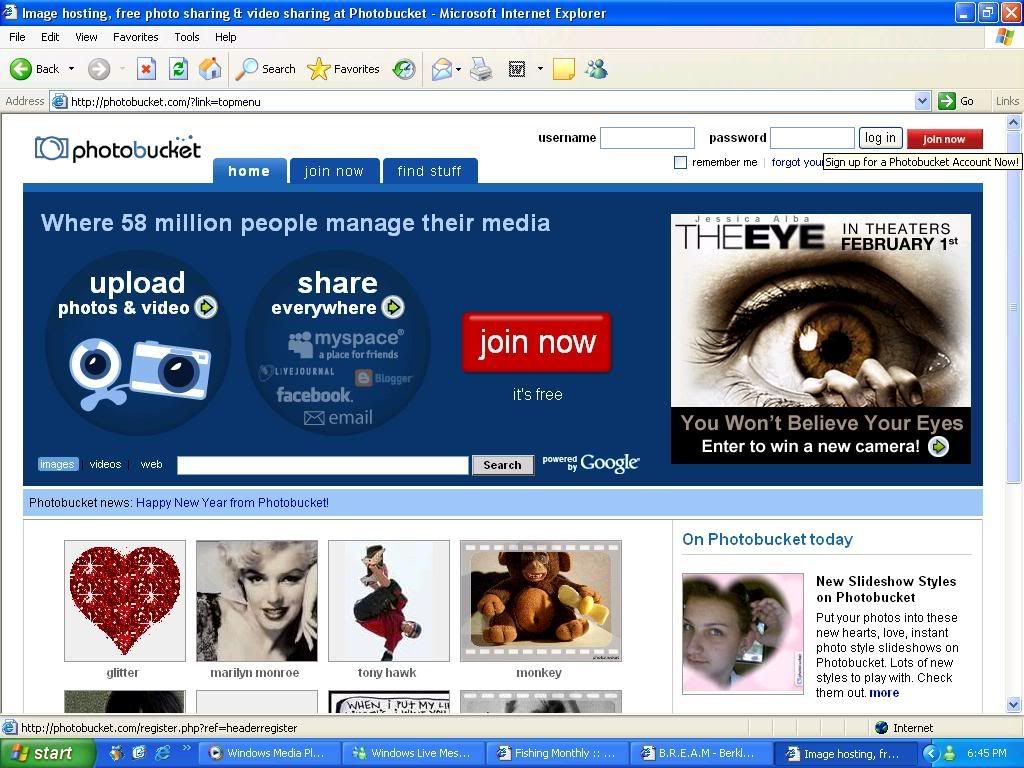Open the marilyn monroe thumbnail
The image size is (1024, 768).
tap(257, 601)
